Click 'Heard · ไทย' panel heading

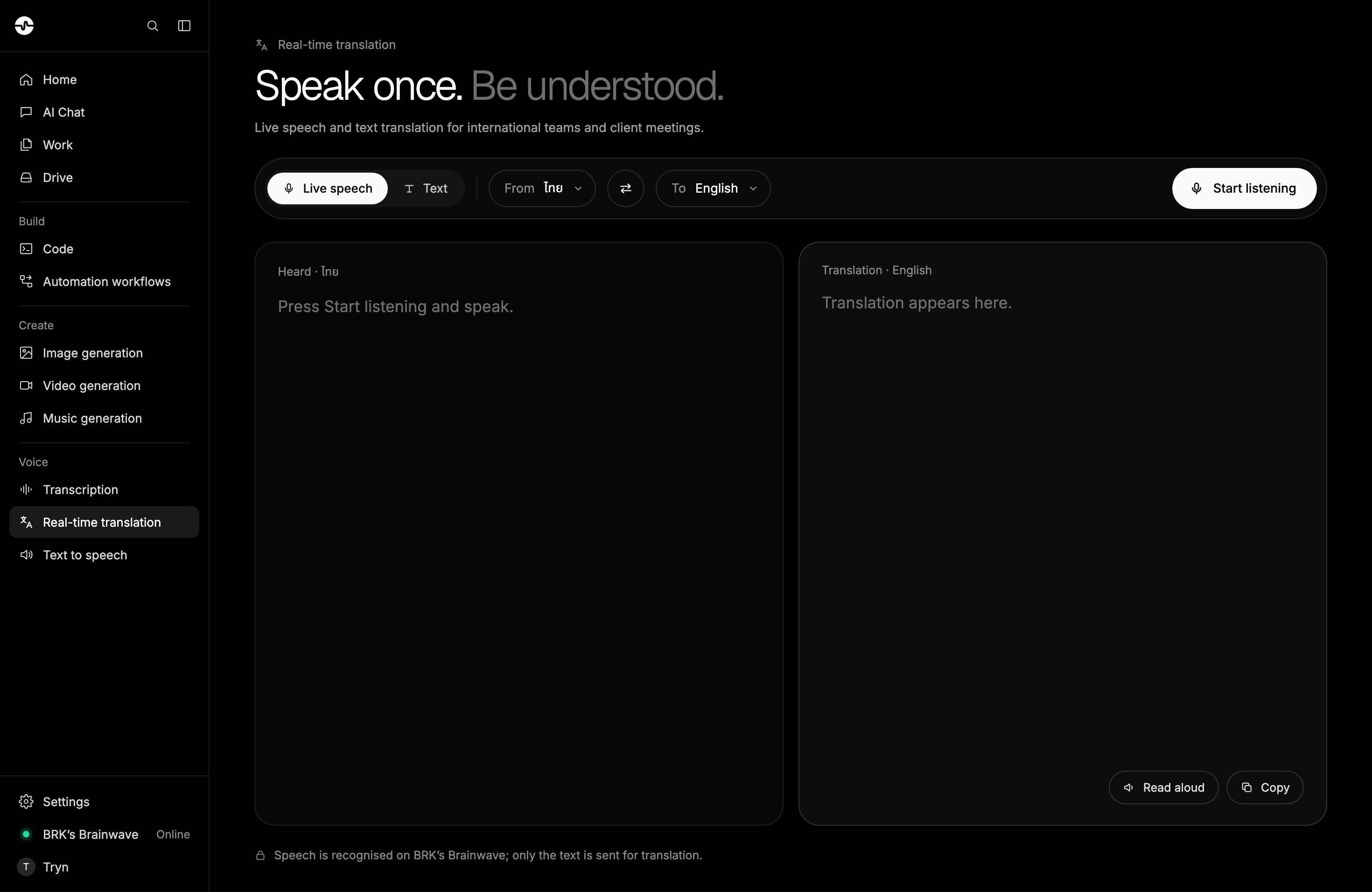tap(308, 272)
